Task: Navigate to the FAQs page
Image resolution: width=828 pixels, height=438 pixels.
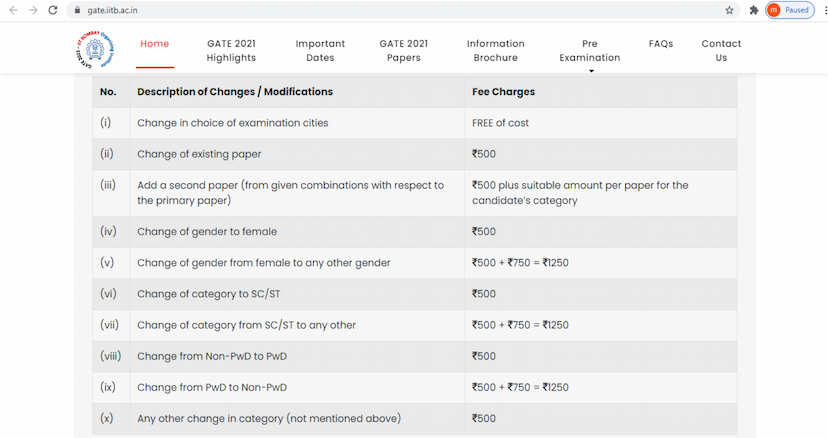Action: tap(660, 44)
